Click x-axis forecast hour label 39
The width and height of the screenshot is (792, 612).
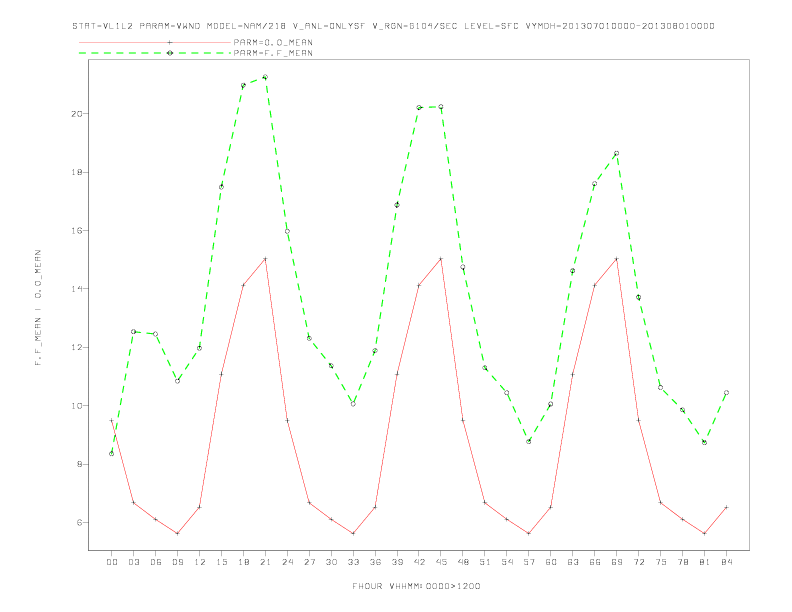coord(397,562)
